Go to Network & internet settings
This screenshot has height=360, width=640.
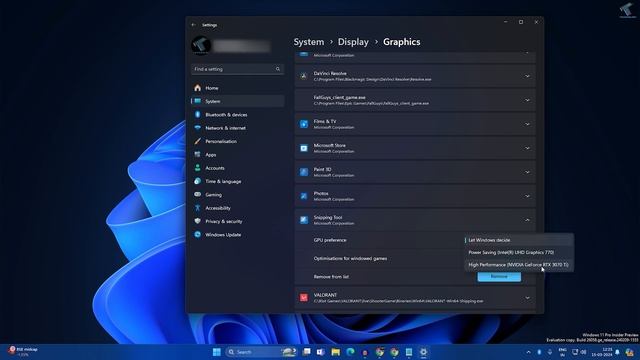pos(238,128)
